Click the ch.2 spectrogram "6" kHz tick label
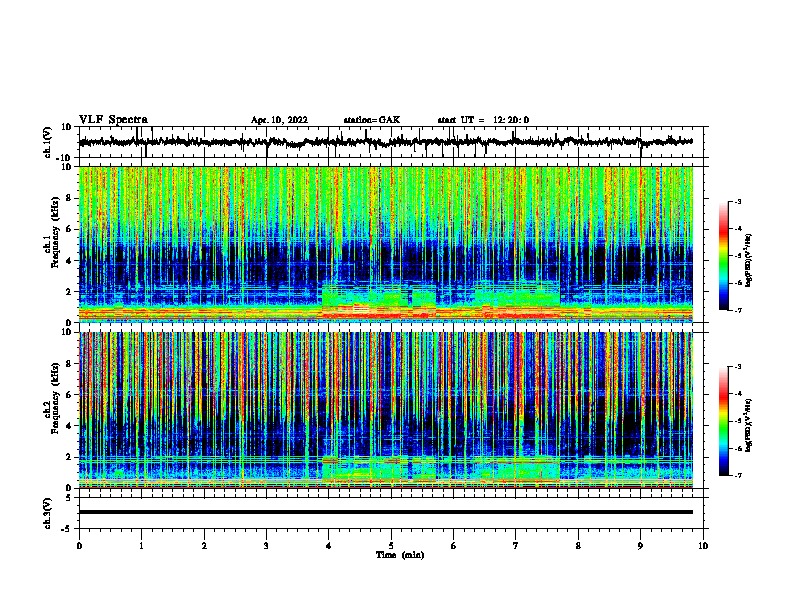 [x=68, y=395]
